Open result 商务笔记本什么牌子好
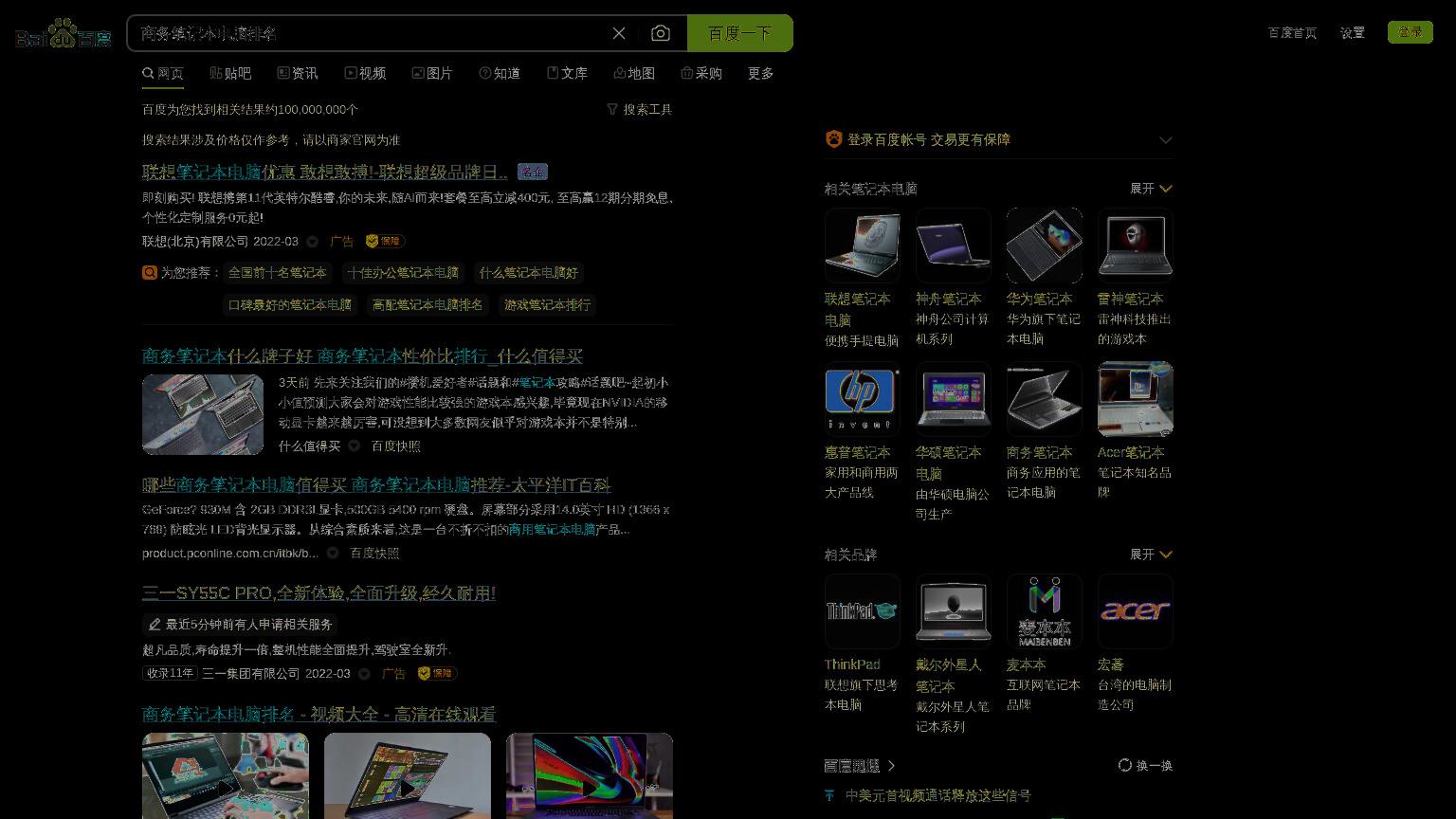 pyautogui.click(x=362, y=356)
